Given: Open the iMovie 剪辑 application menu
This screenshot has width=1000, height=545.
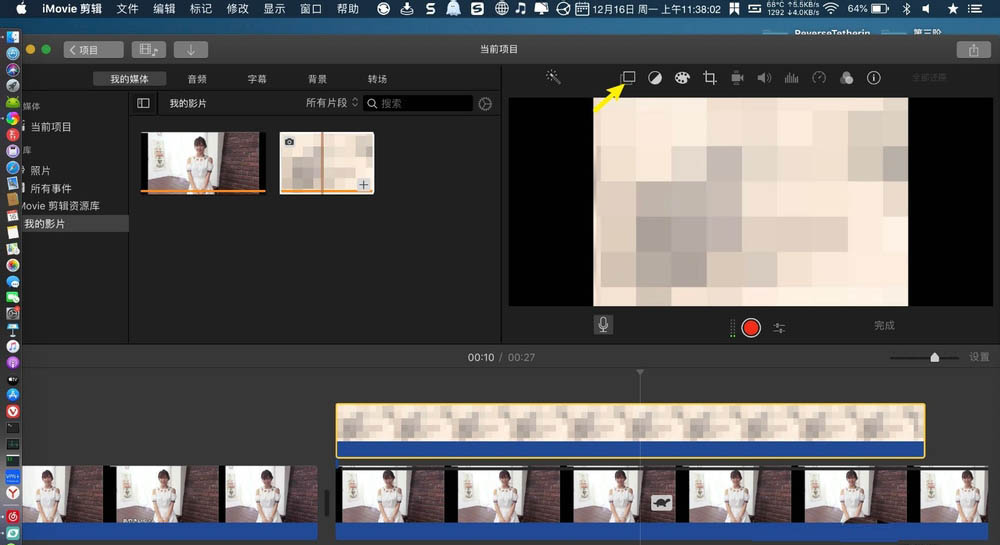Looking at the screenshot, I should pos(71,9).
